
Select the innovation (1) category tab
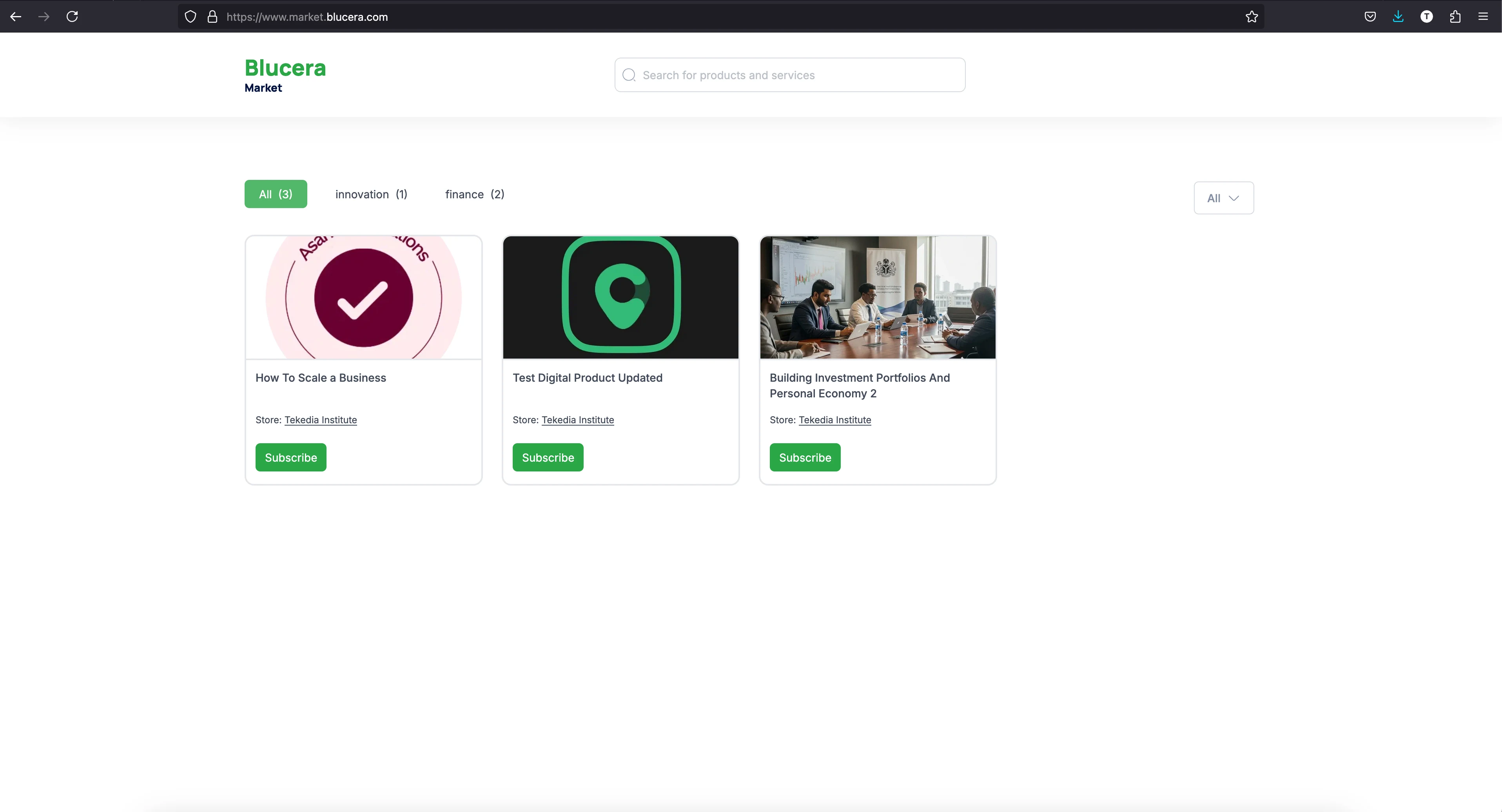(371, 194)
